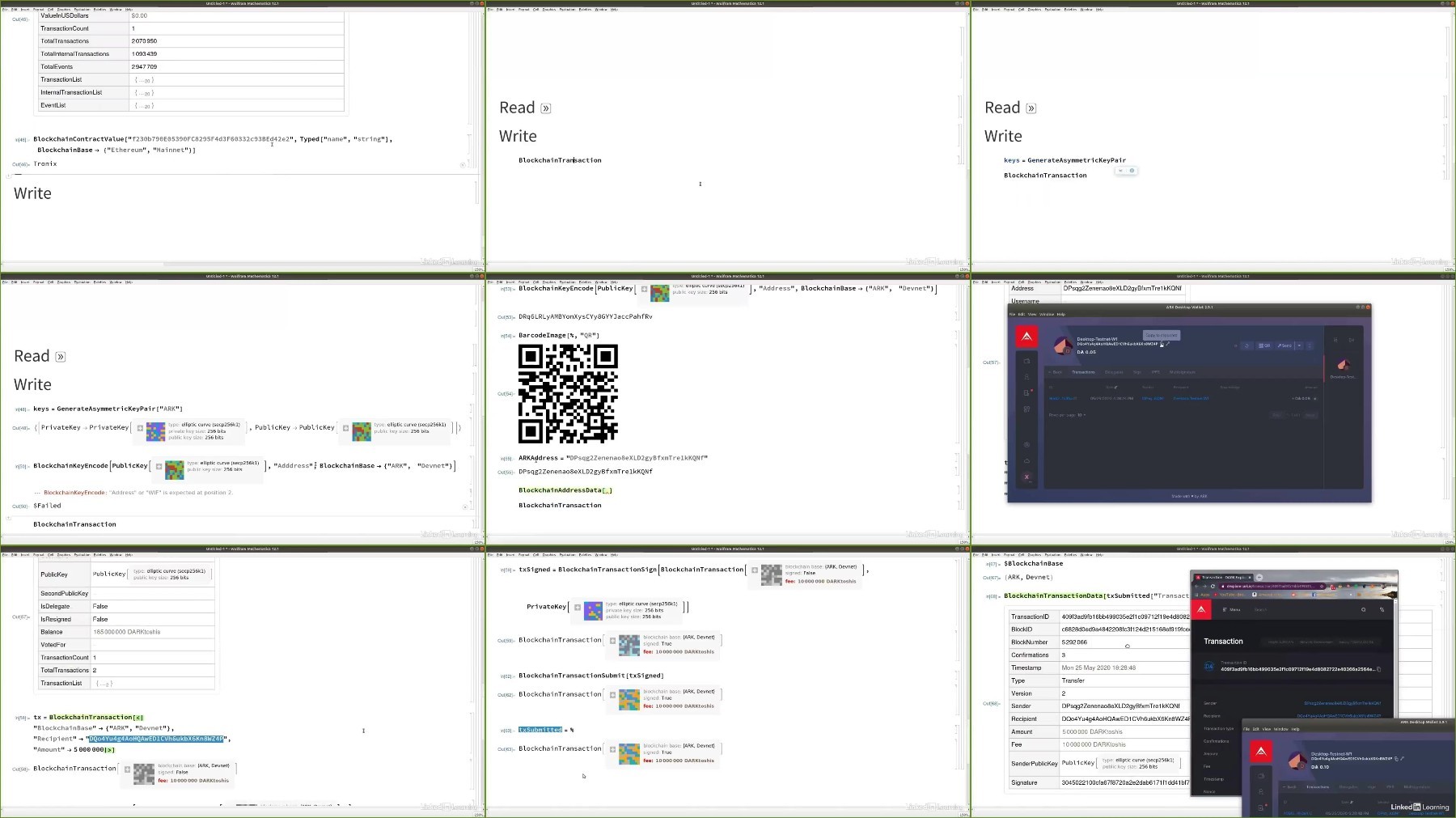The width and height of the screenshot is (1456, 818).
Task: Click the refresh icon left of the QR button
Action: click(1246, 345)
